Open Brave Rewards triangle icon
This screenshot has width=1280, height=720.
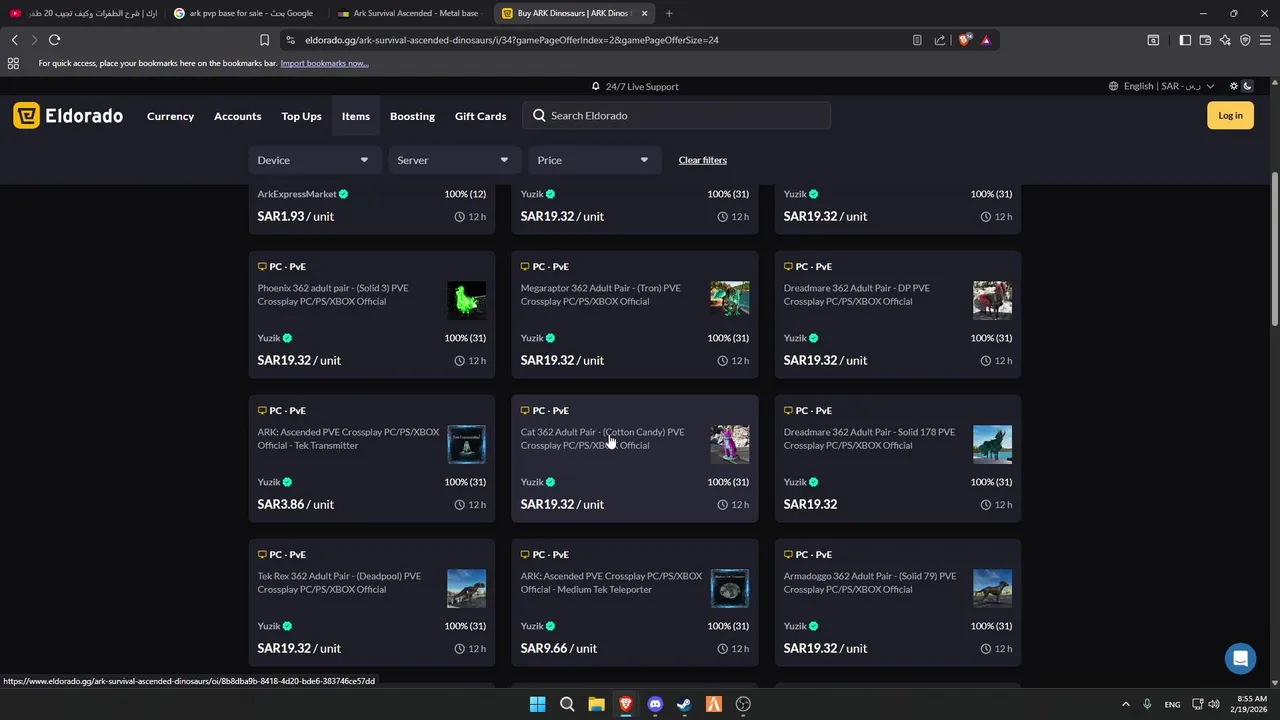986,40
